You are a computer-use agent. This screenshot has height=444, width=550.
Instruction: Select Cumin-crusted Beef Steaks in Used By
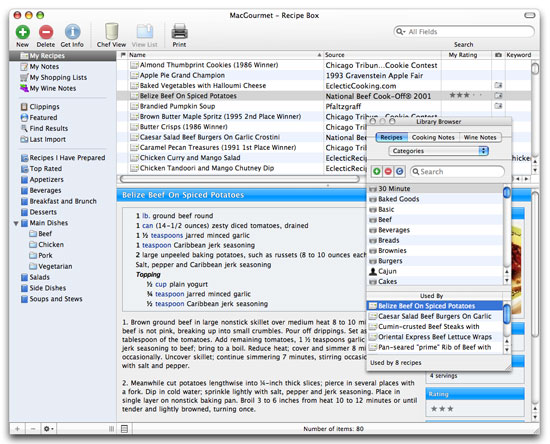click(x=435, y=327)
